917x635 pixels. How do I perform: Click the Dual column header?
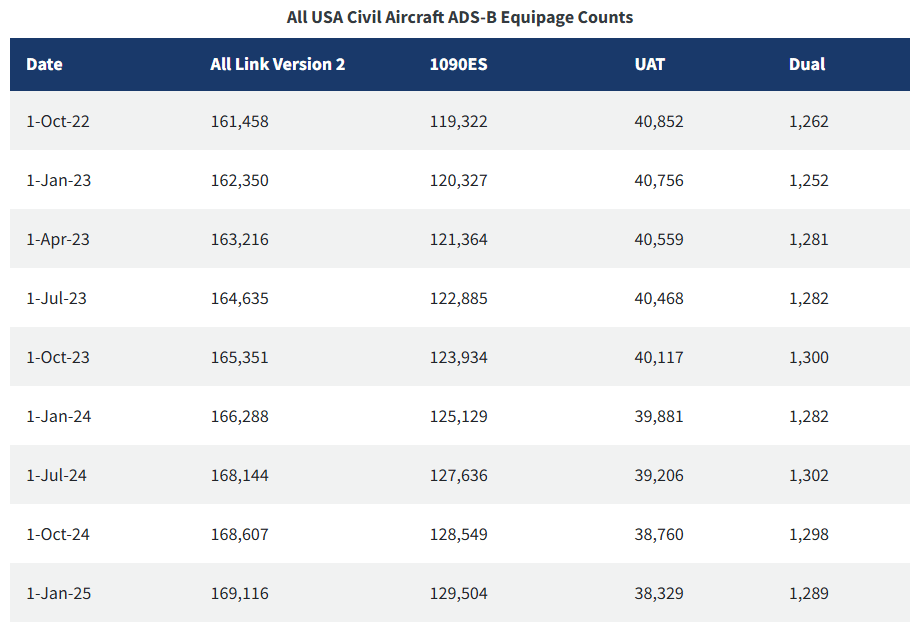pos(807,64)
